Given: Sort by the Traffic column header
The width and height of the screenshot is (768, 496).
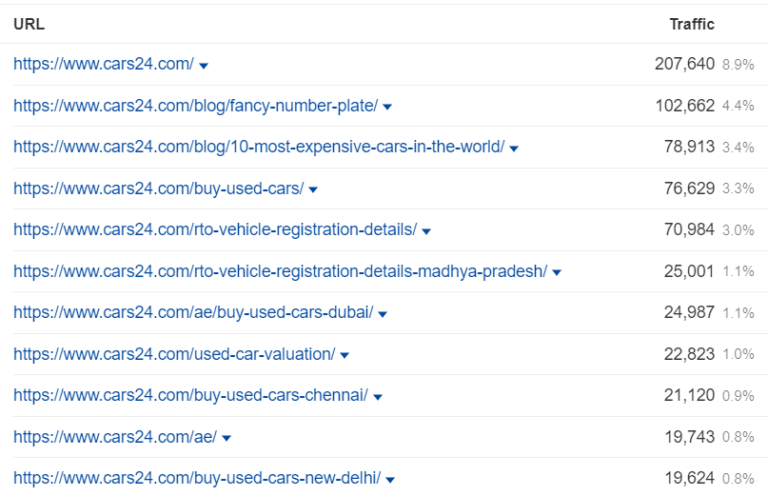Looking at the screenshot, I should (x=692, y=24).
